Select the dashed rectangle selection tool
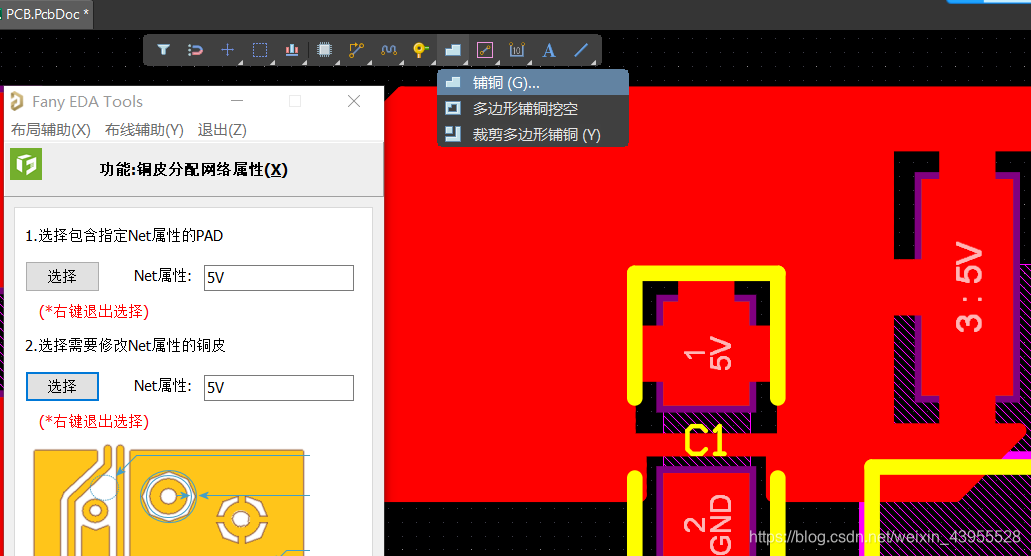1031x556 pixels. coord(260,49)
